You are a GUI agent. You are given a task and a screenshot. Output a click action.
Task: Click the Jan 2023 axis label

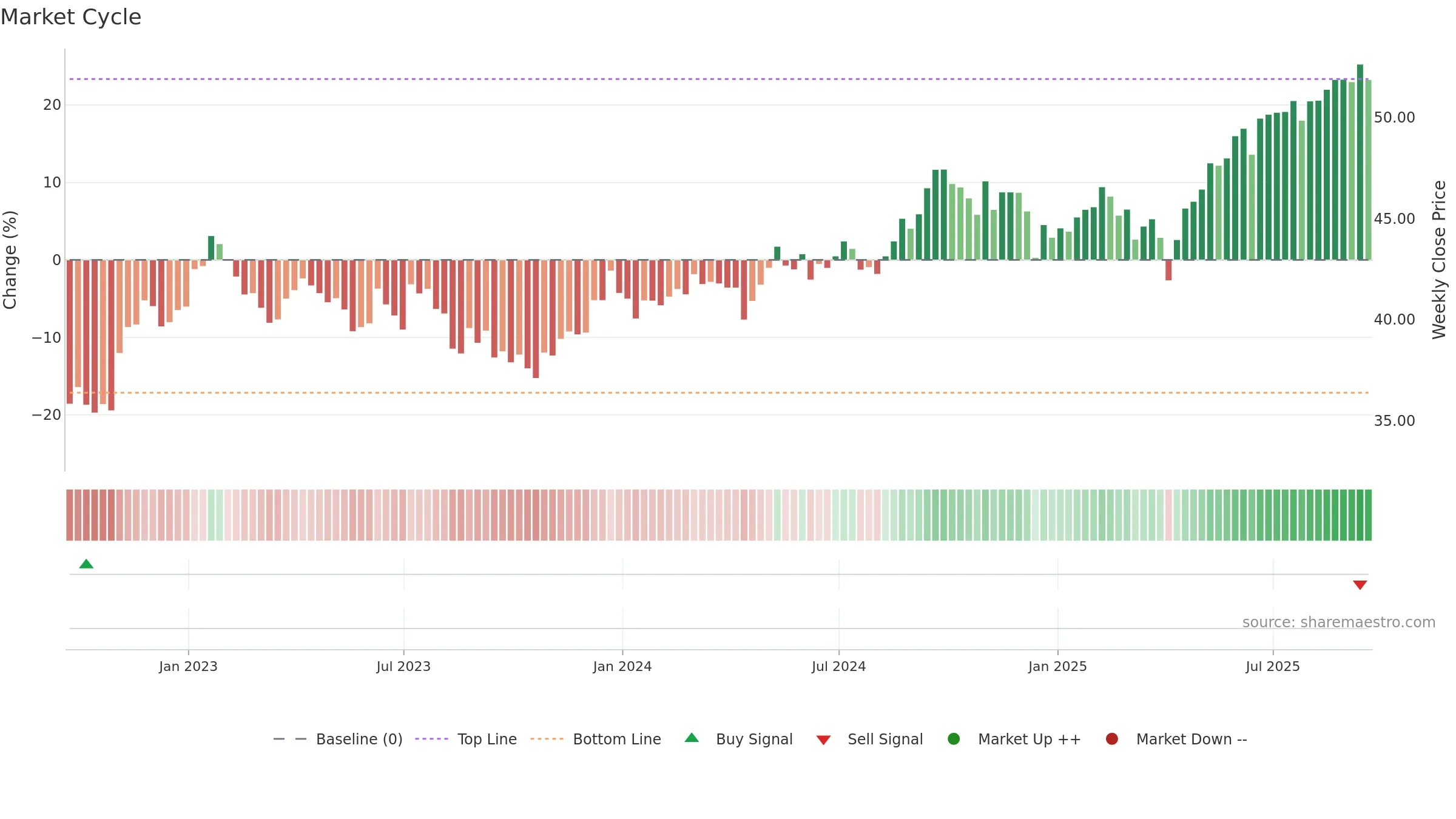pos(188,666)
